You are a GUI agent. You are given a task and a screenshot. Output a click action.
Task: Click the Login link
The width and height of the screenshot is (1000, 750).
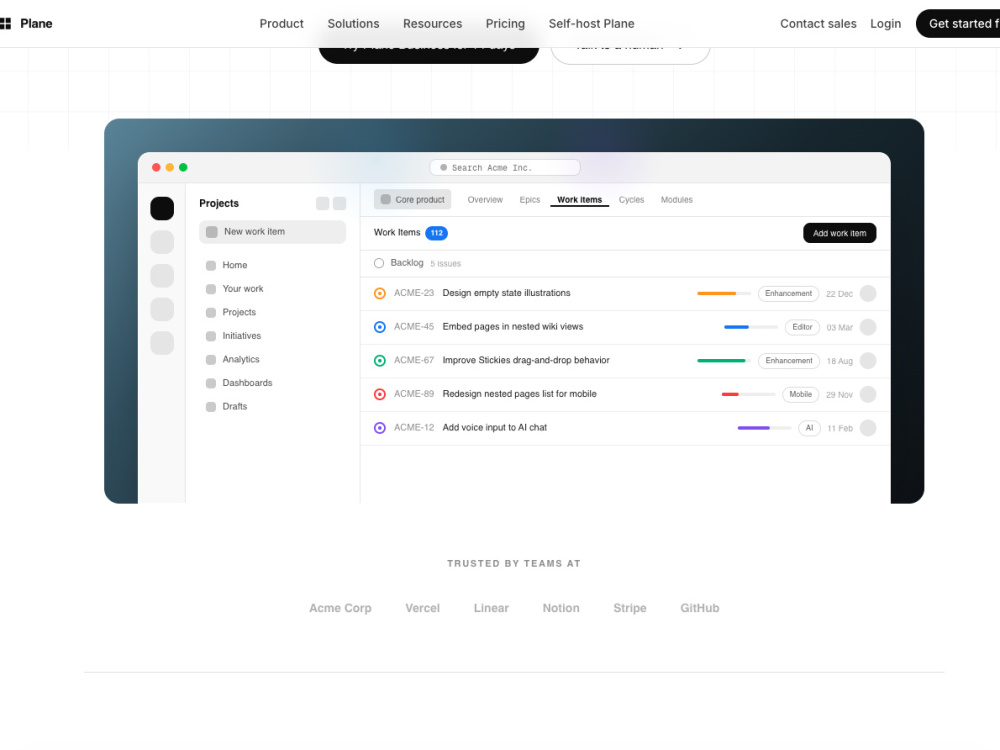pos(885,24)
